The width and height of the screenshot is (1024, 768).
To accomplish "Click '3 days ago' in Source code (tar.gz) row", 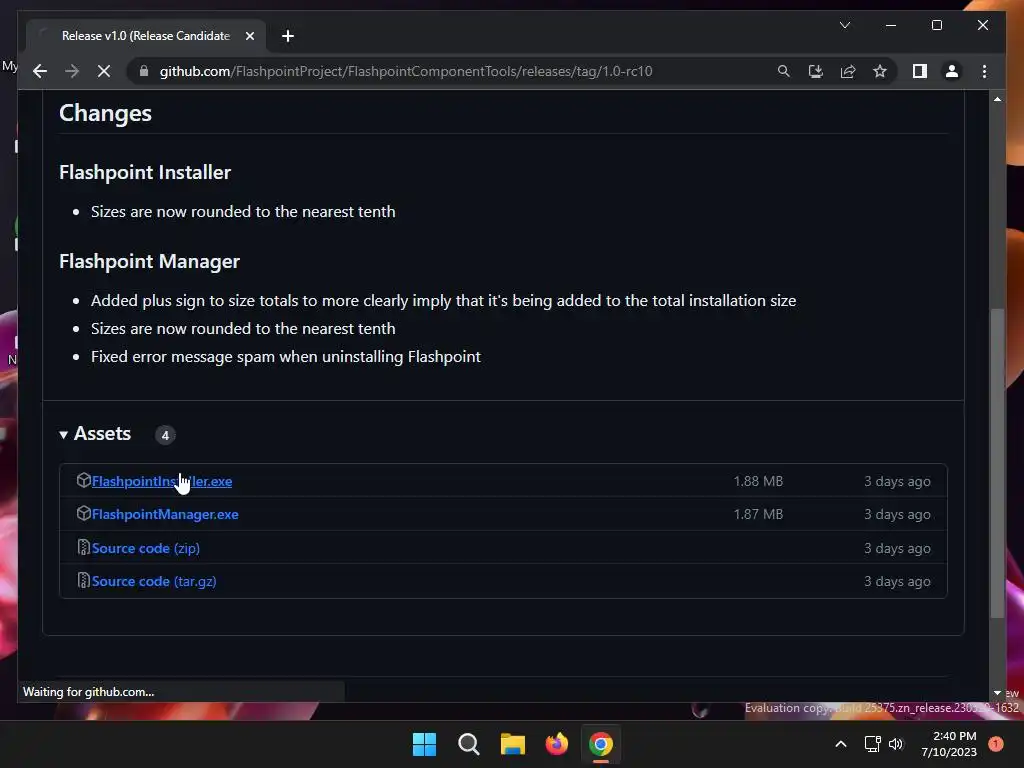I will tap(897, 581).
